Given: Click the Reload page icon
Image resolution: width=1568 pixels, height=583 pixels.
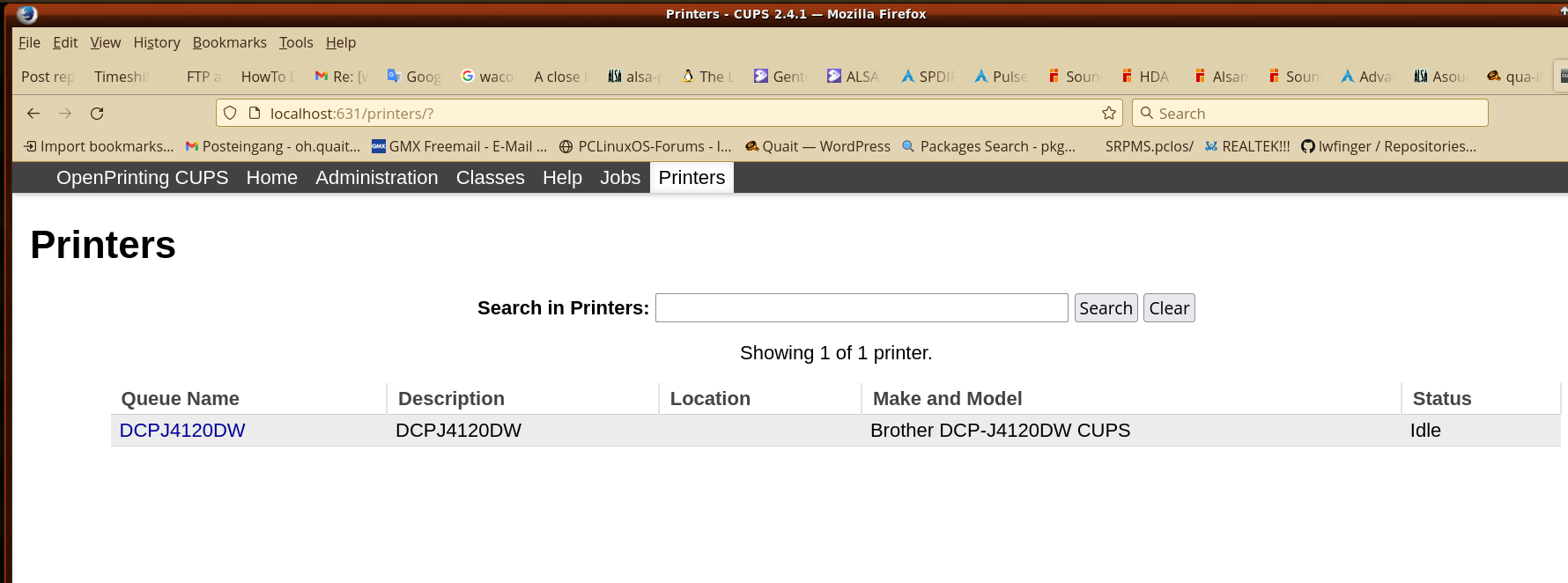Looking at the screenshot, I should (x=97, y=113).
